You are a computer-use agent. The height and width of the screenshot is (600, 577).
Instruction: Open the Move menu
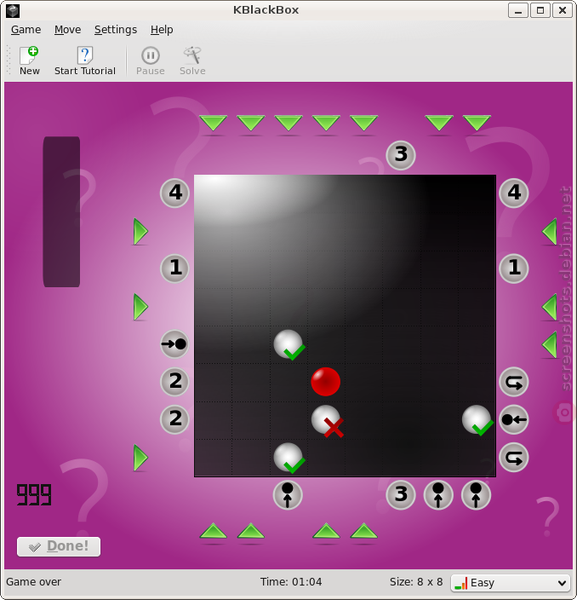pyautogui.click(x=67, y=29)
